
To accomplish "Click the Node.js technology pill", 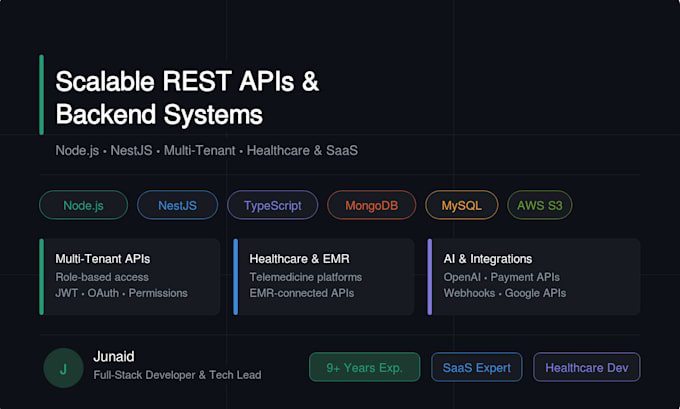I will coord(83,205).
